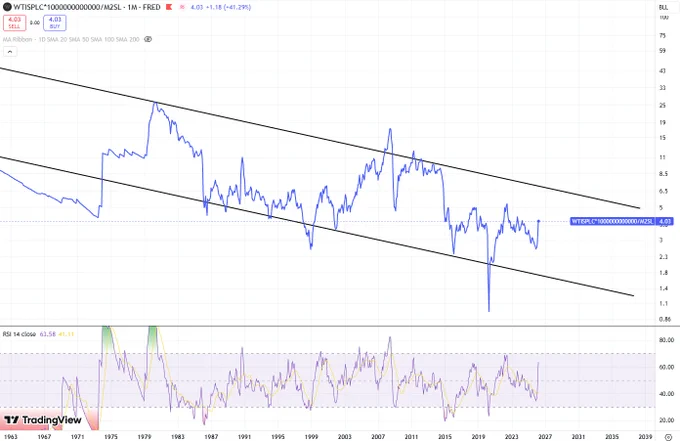Toggle MA Ribbon indicator visibility eye
This screenshot has width=680, height=441.
[148, 39]
